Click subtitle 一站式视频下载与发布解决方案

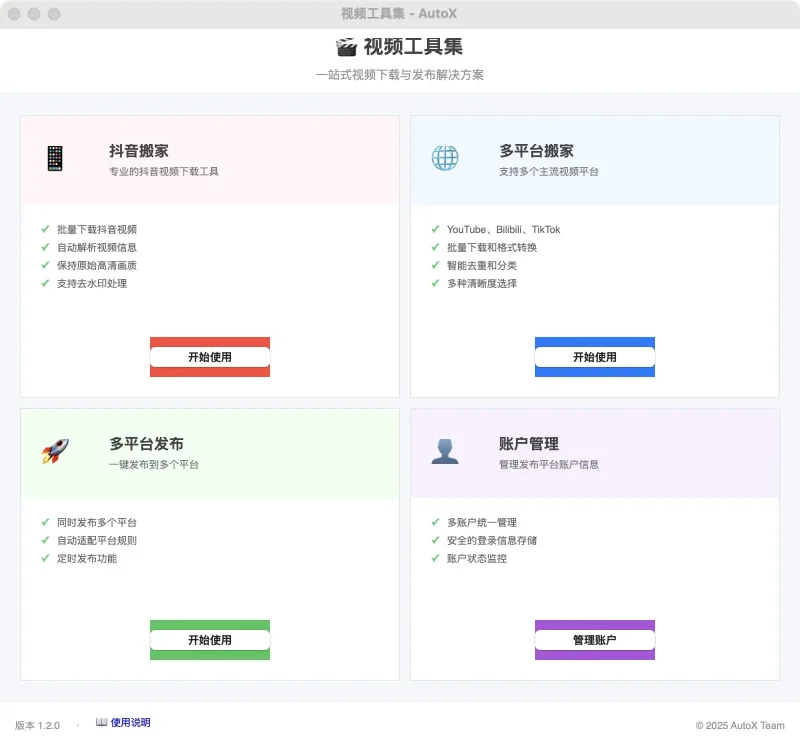coord(400,75)
